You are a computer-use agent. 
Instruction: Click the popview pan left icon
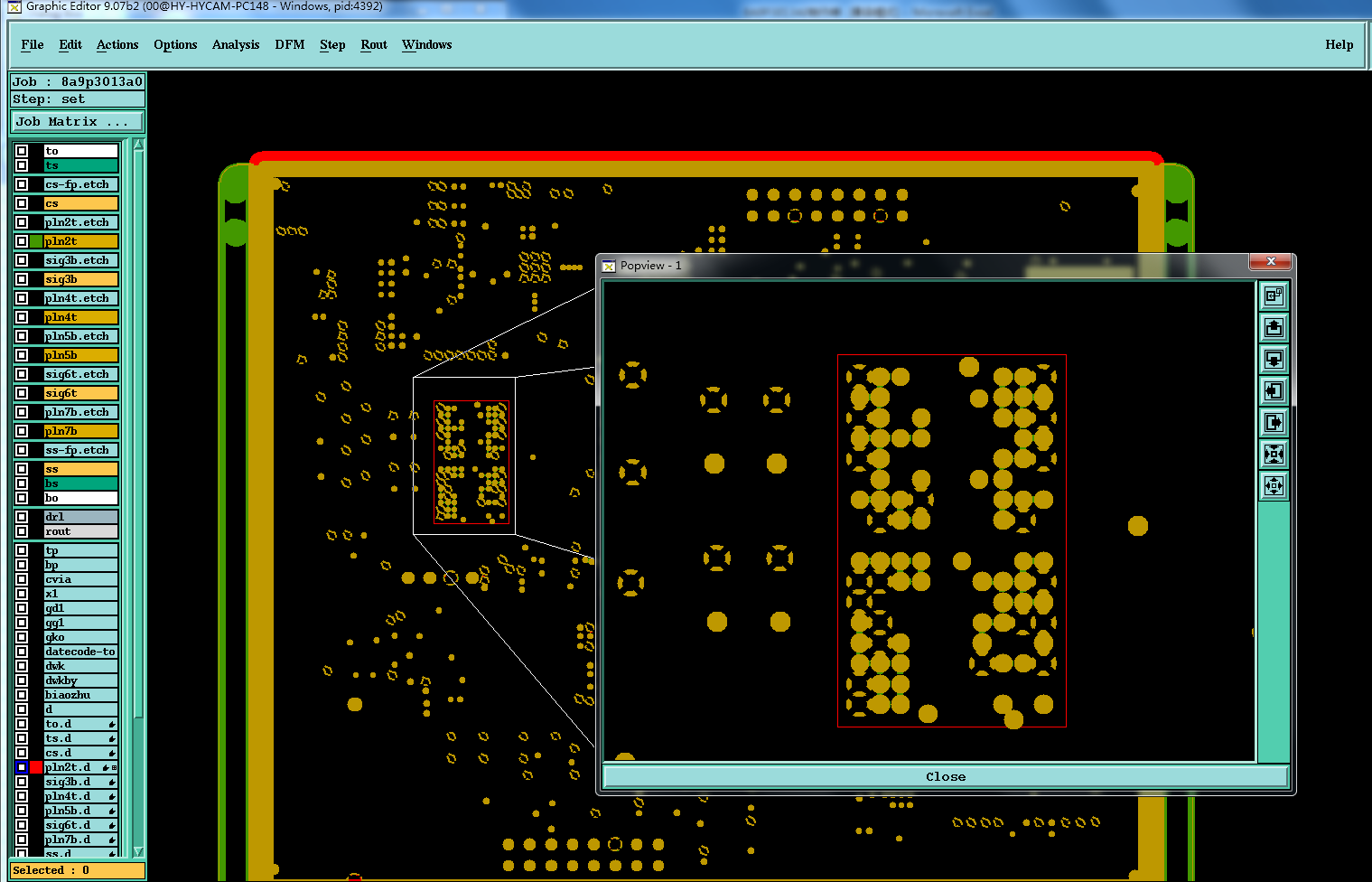tap(1274, 390)
